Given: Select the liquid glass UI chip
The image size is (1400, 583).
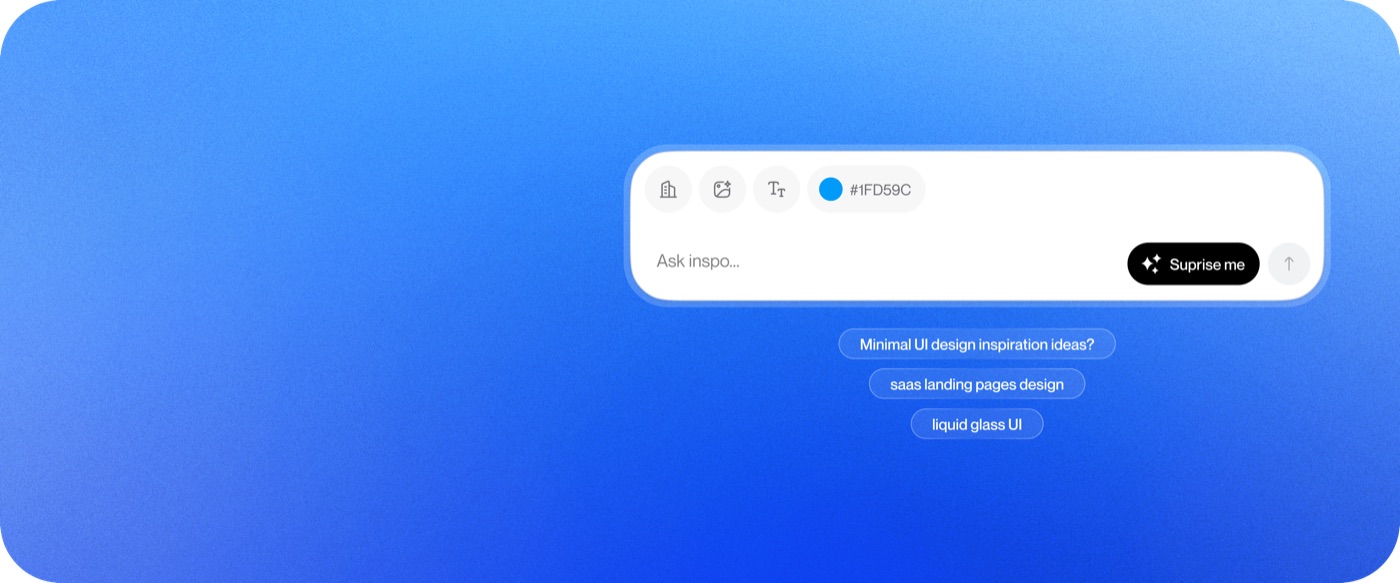Looking at the screenshot, I should [x=977, y=424].
